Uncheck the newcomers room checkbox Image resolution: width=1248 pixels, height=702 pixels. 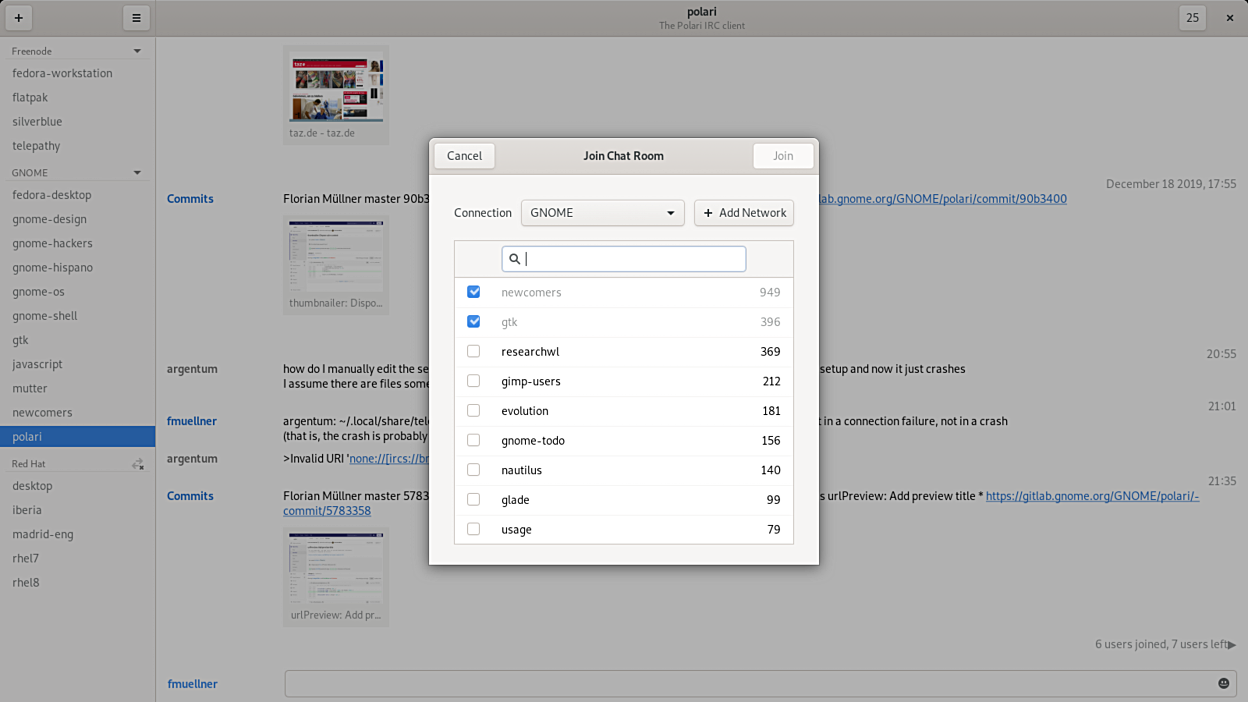coord(474,292)
